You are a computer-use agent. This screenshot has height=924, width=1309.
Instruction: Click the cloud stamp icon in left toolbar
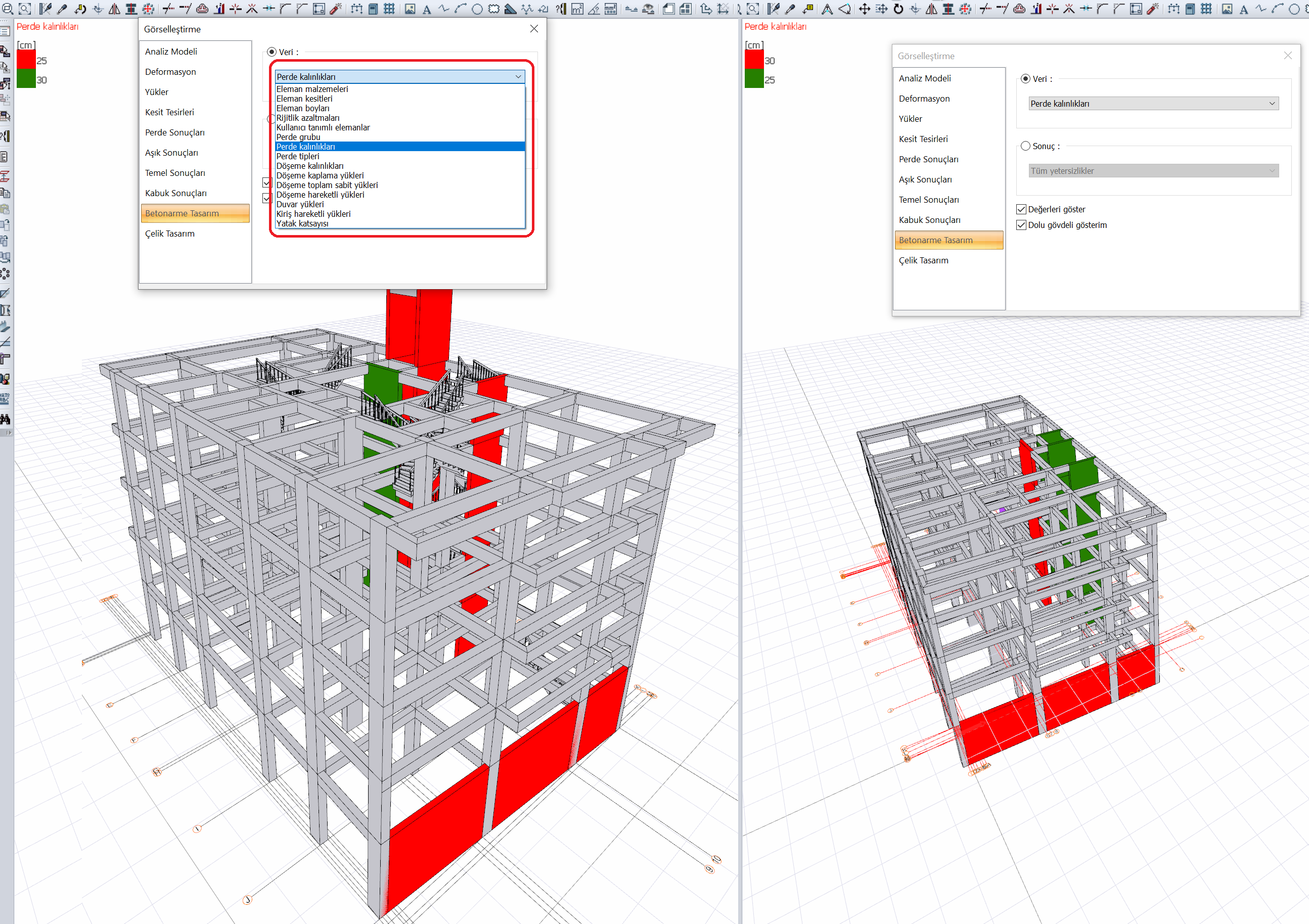[x=202, y=9]
